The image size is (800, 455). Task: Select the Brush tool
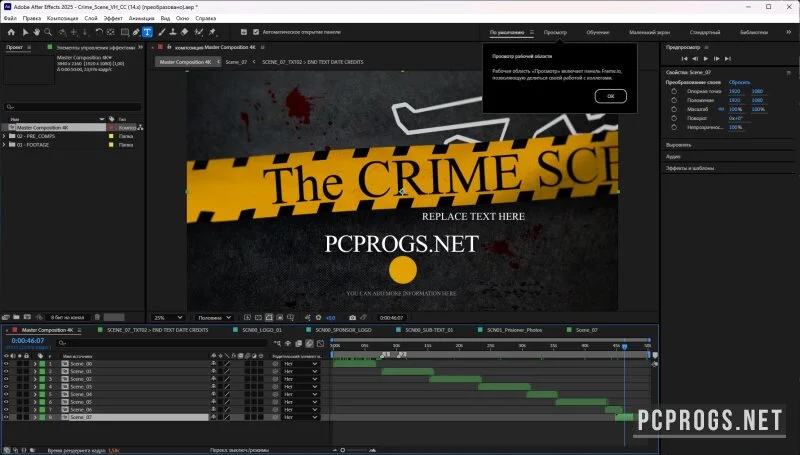(x=162, y=32)
